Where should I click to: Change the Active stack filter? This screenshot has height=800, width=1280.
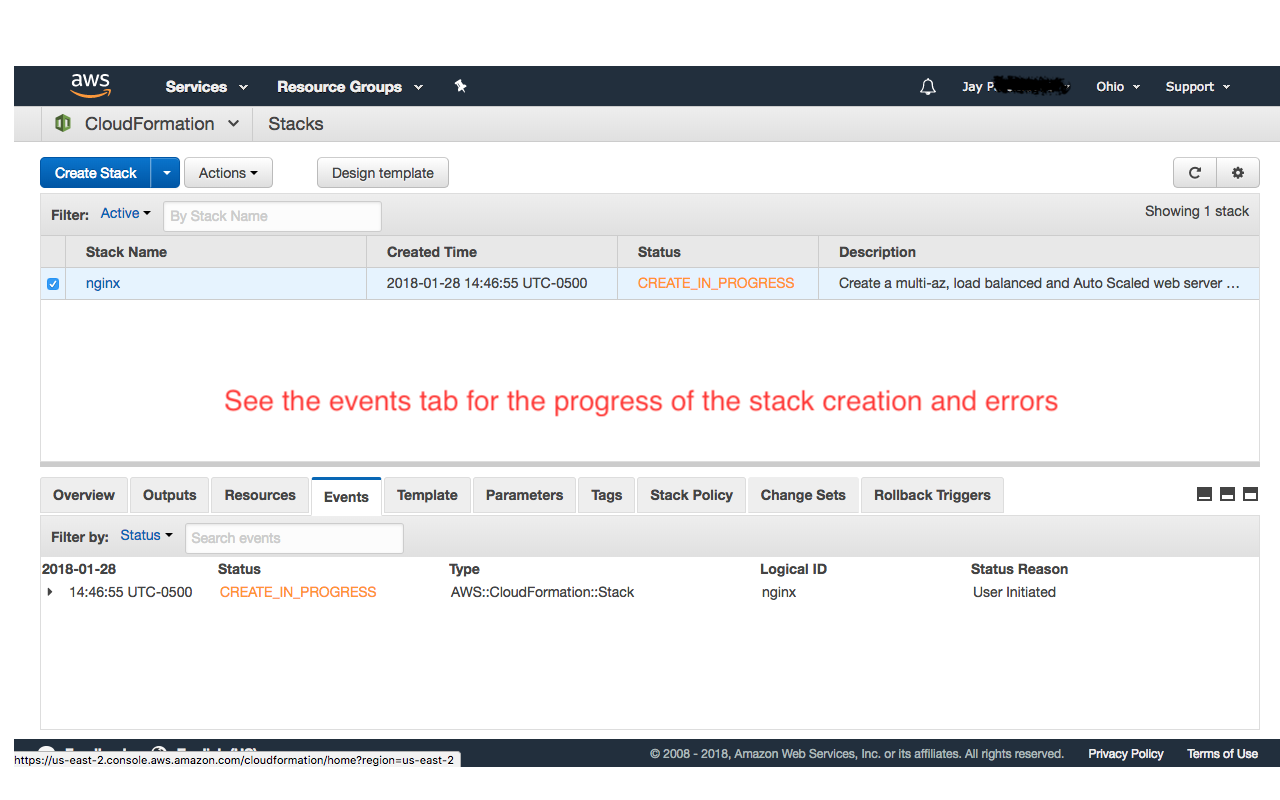click(x=126, y=214)
